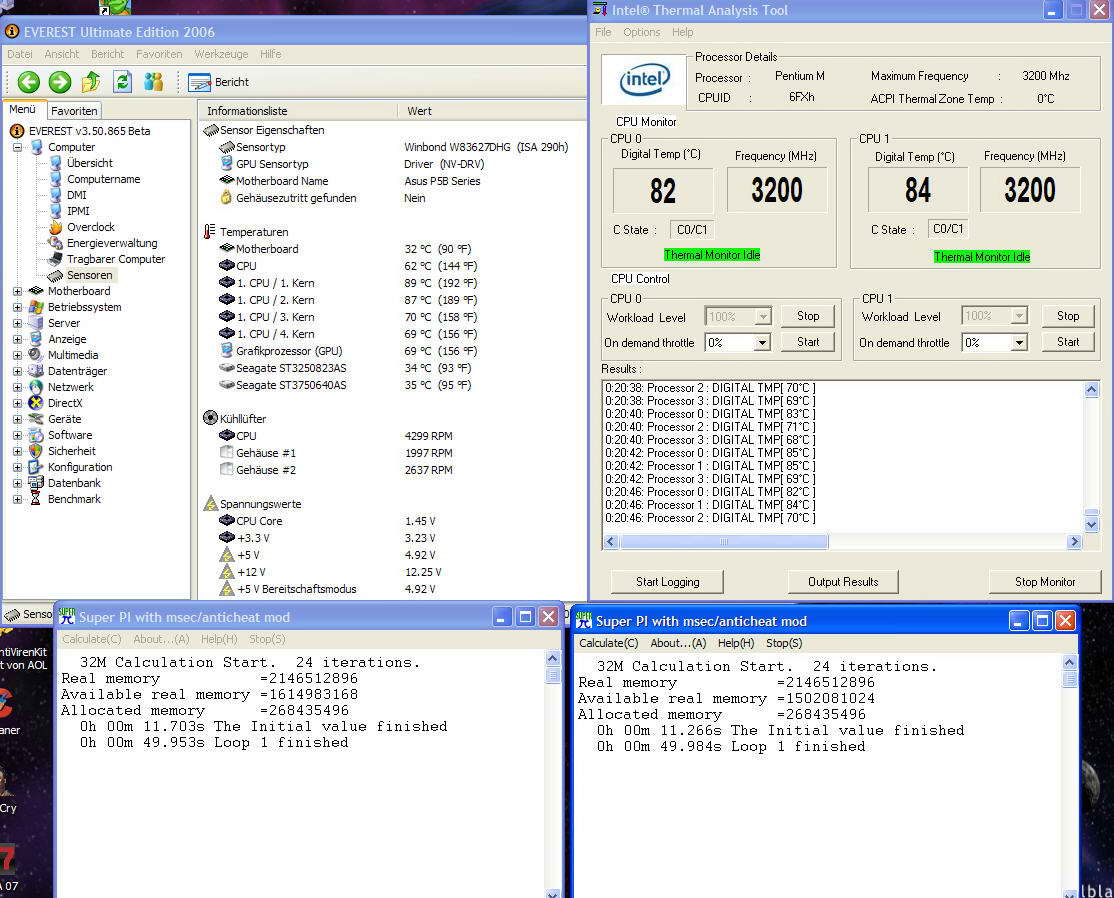Select the Sicherheit shield icon in tree
Image resolution: width=1114 pixels, height=898 pixels.
(x=36, y=451)
